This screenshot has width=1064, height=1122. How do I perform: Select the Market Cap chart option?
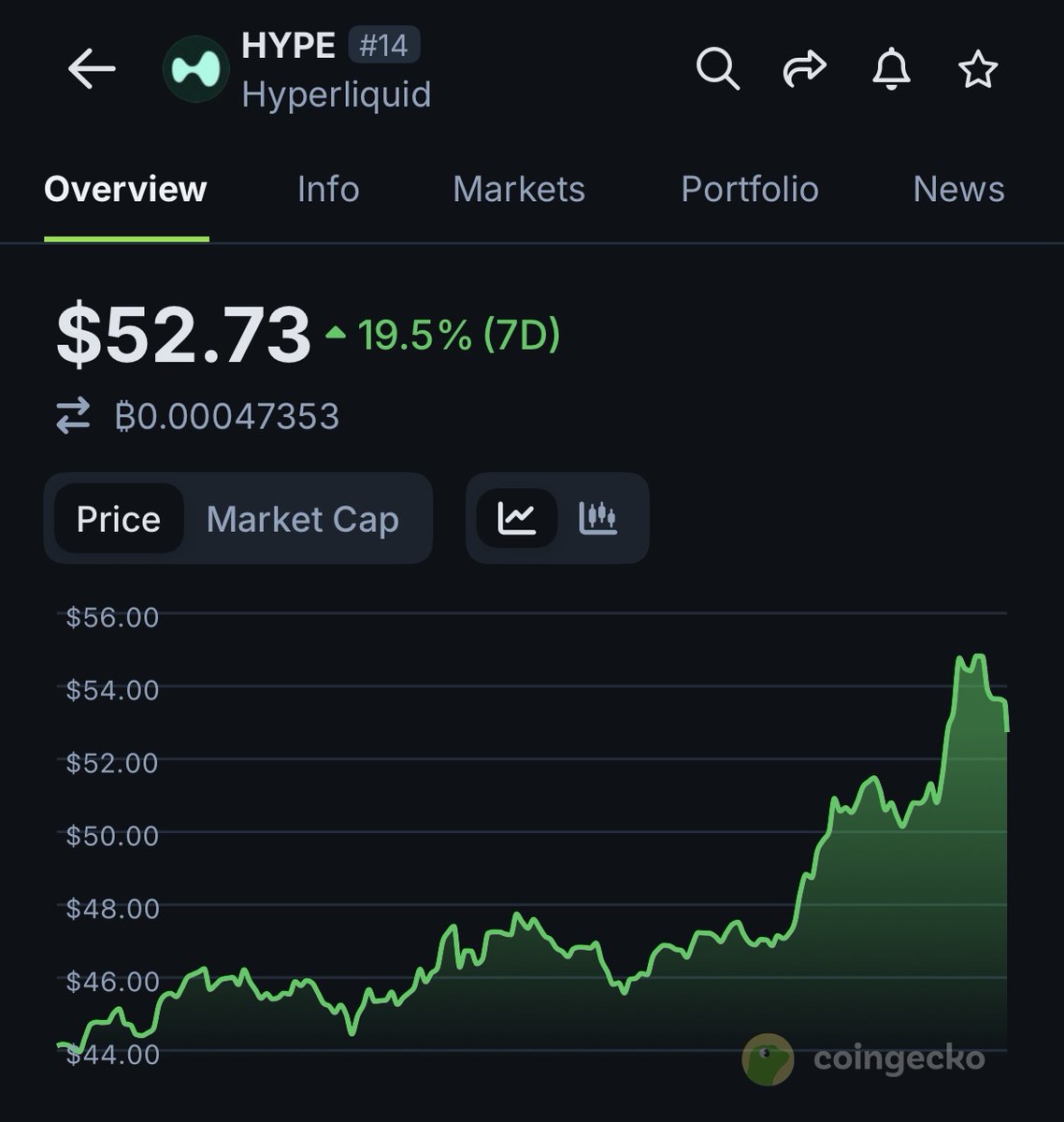coord(303,519)
